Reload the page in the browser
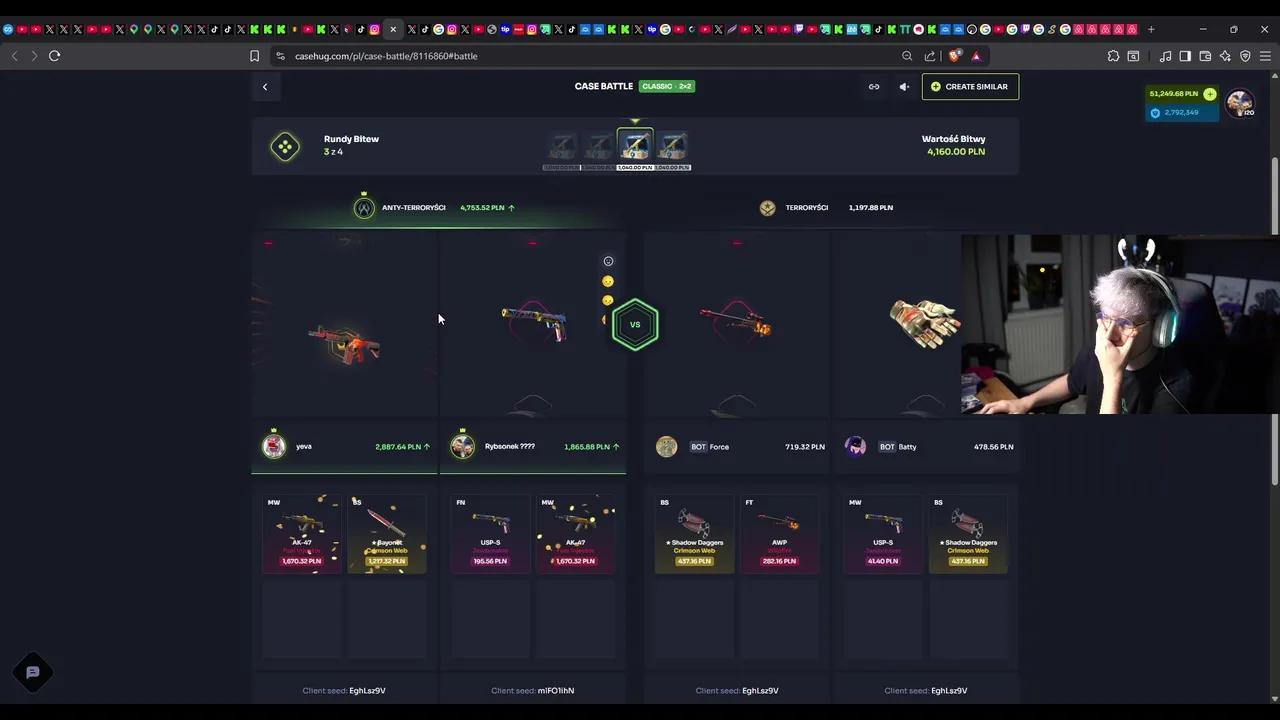The height and width of the screenshot is (720, 1280). tap(54, 56)
